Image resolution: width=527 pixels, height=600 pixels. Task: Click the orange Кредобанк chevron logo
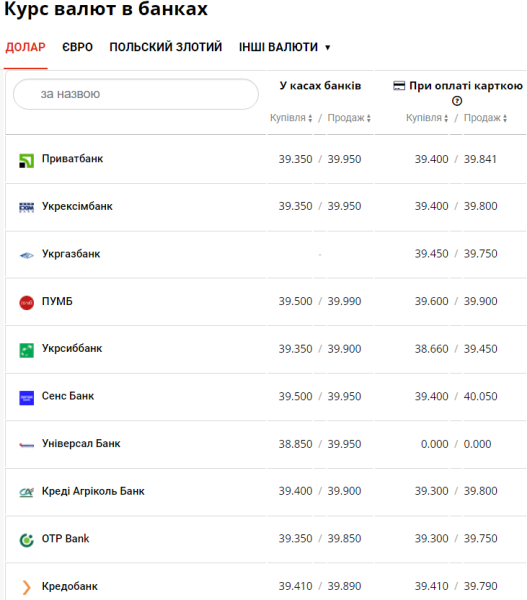26,587
